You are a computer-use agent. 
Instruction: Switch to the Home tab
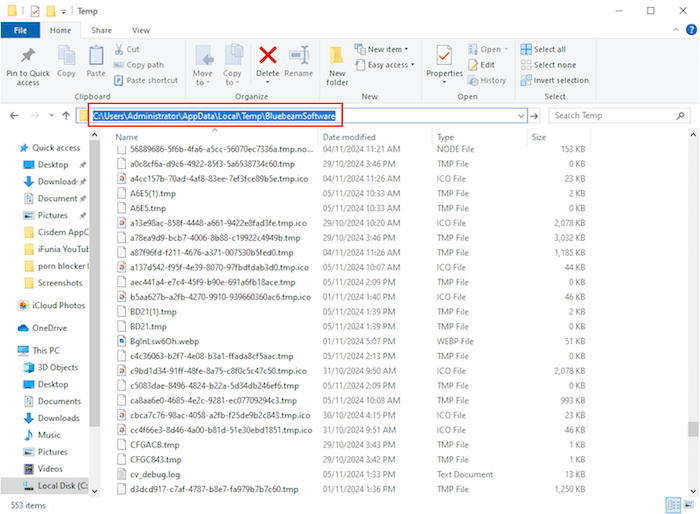coord(60,30)
